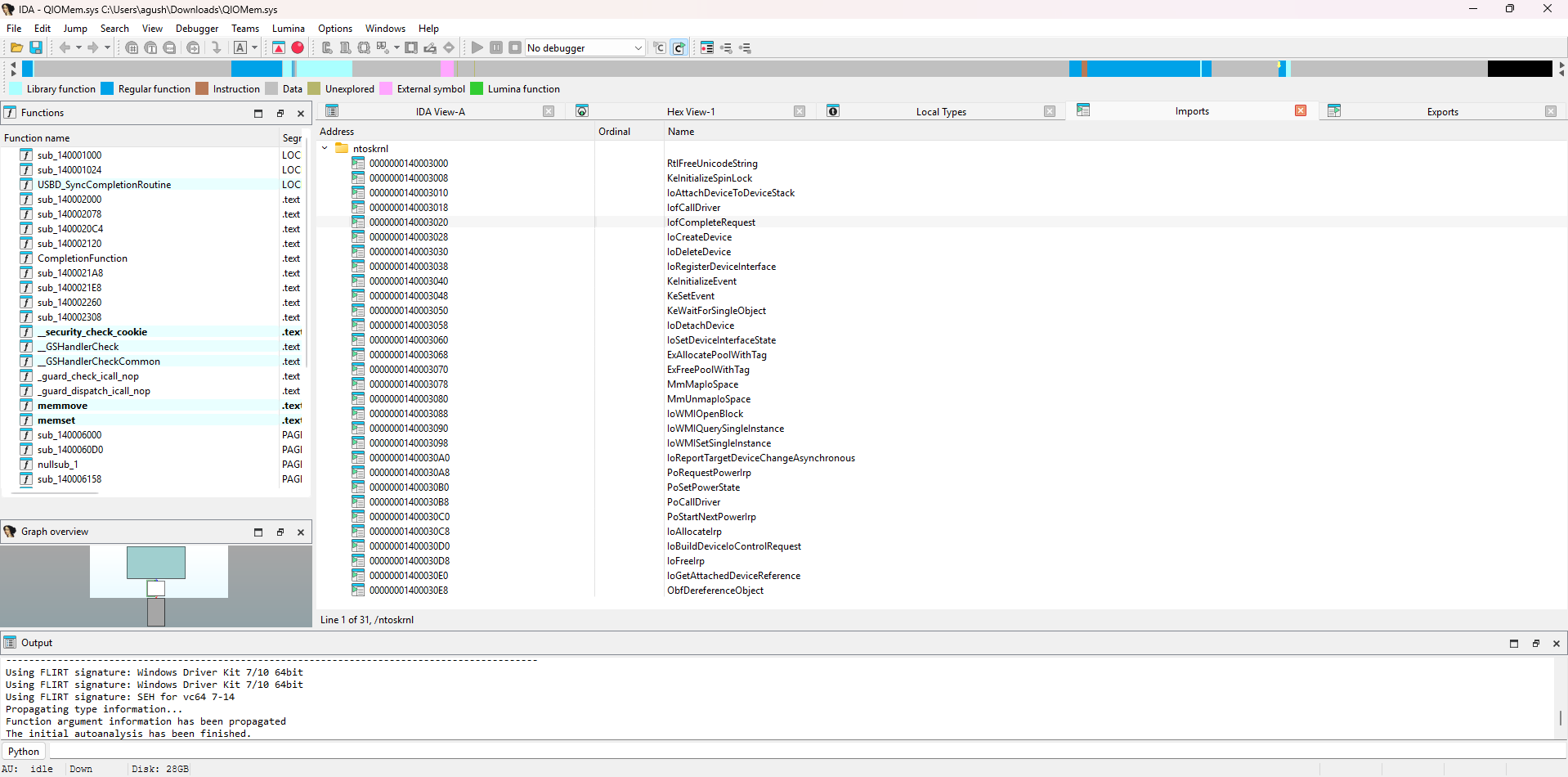Click the Jump forward arrow
Viewport: 1568px width, 777px height.
(x=92, y=48)
